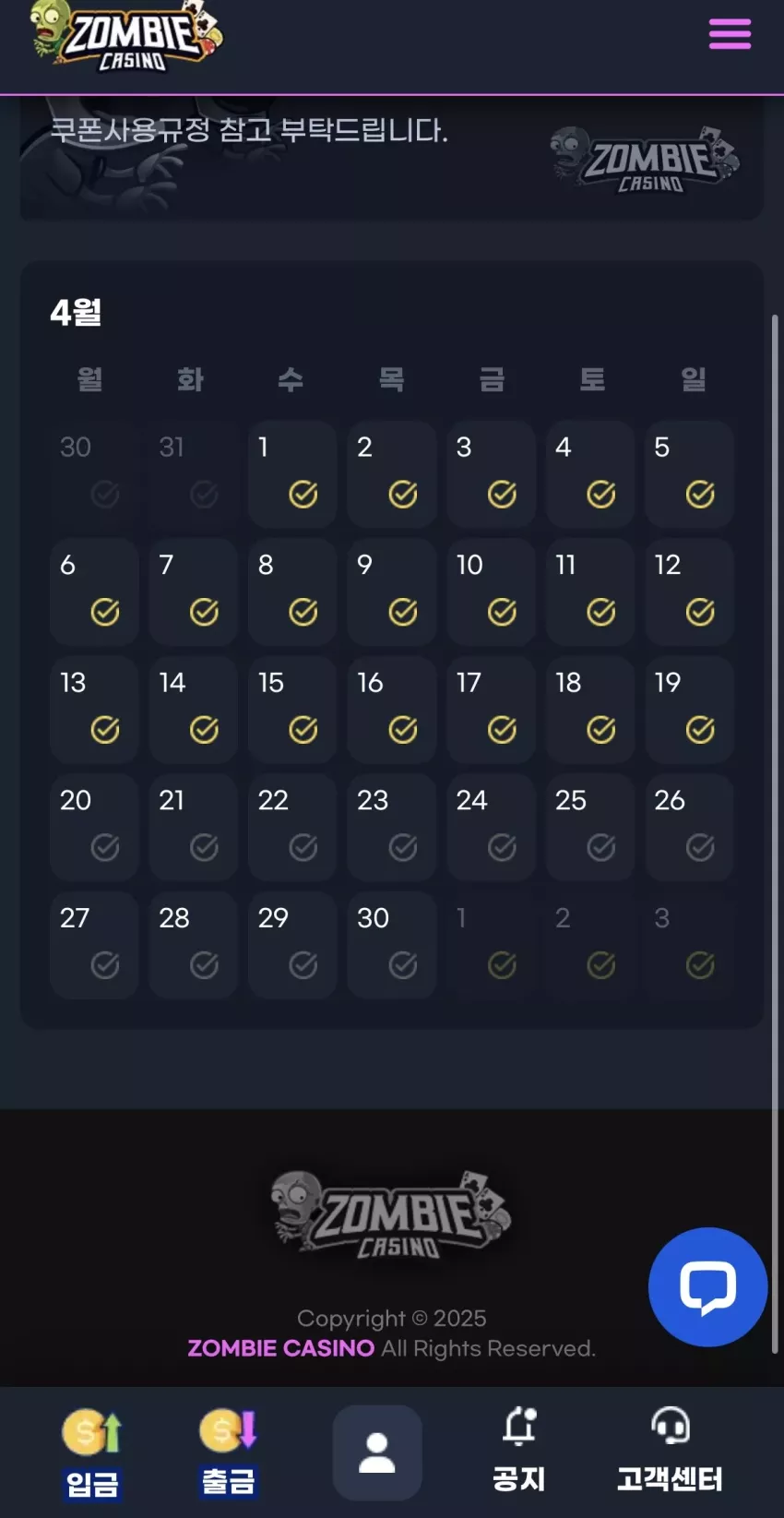The width and height of the screenshot is (784, 1518).
Task: Click the 목 weekday header
Action: point(391,378)
